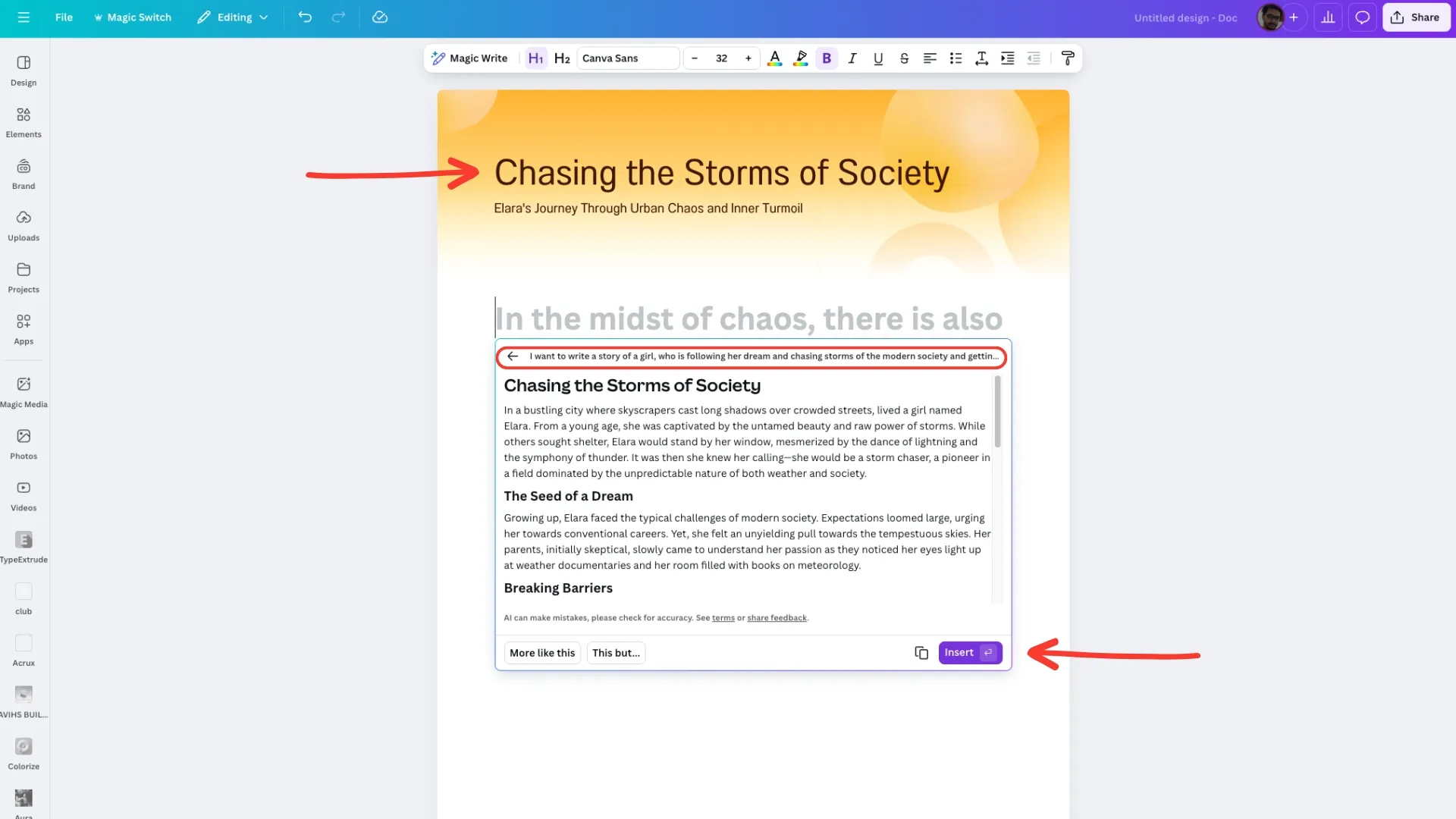The height and width of the screenshot is (819, 1456).
Task: Copy generated text with copy icon
Action: pos(921,653)
